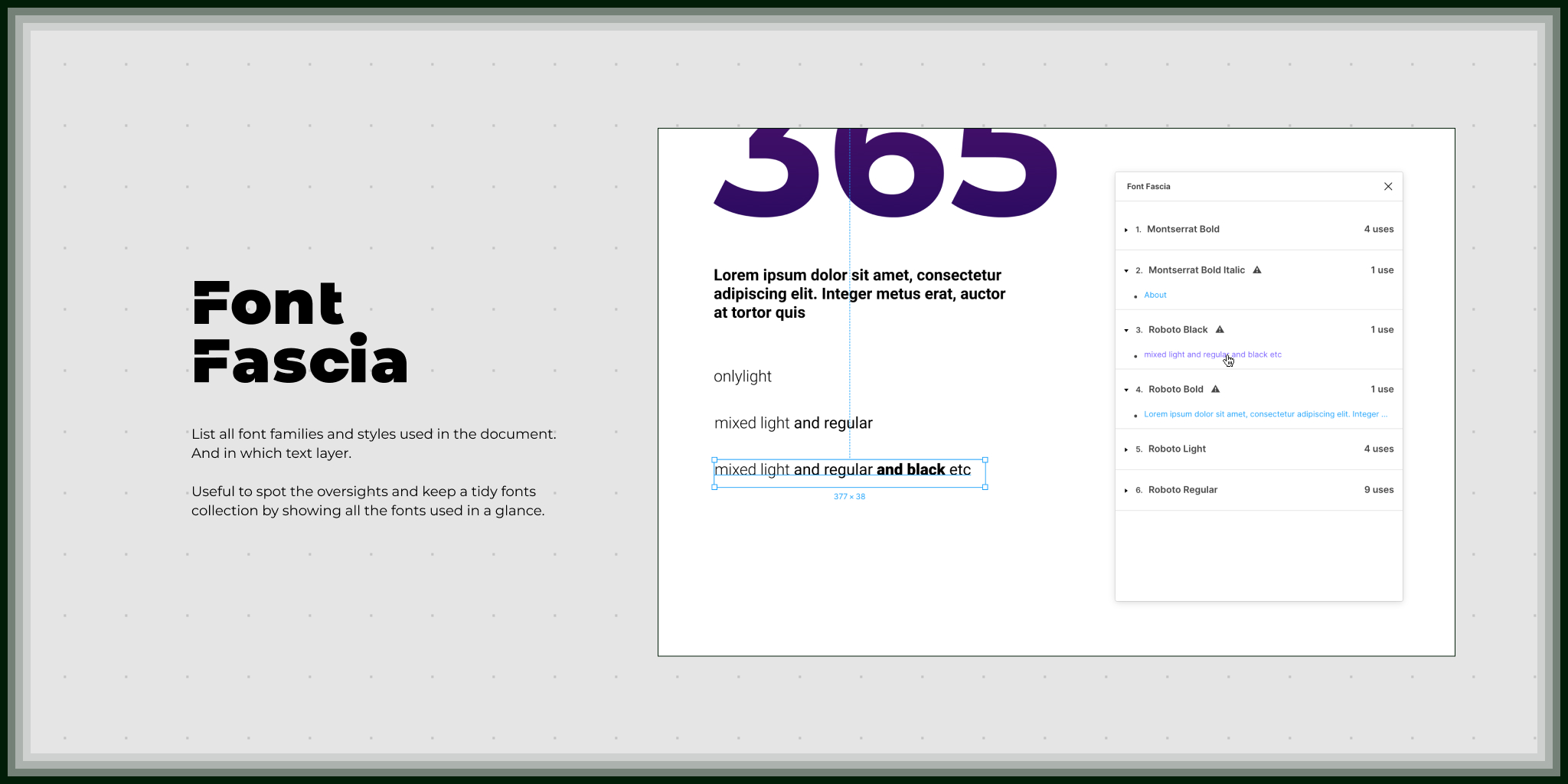Click warning icon beside Montserrat Bold Italic

1256,269
